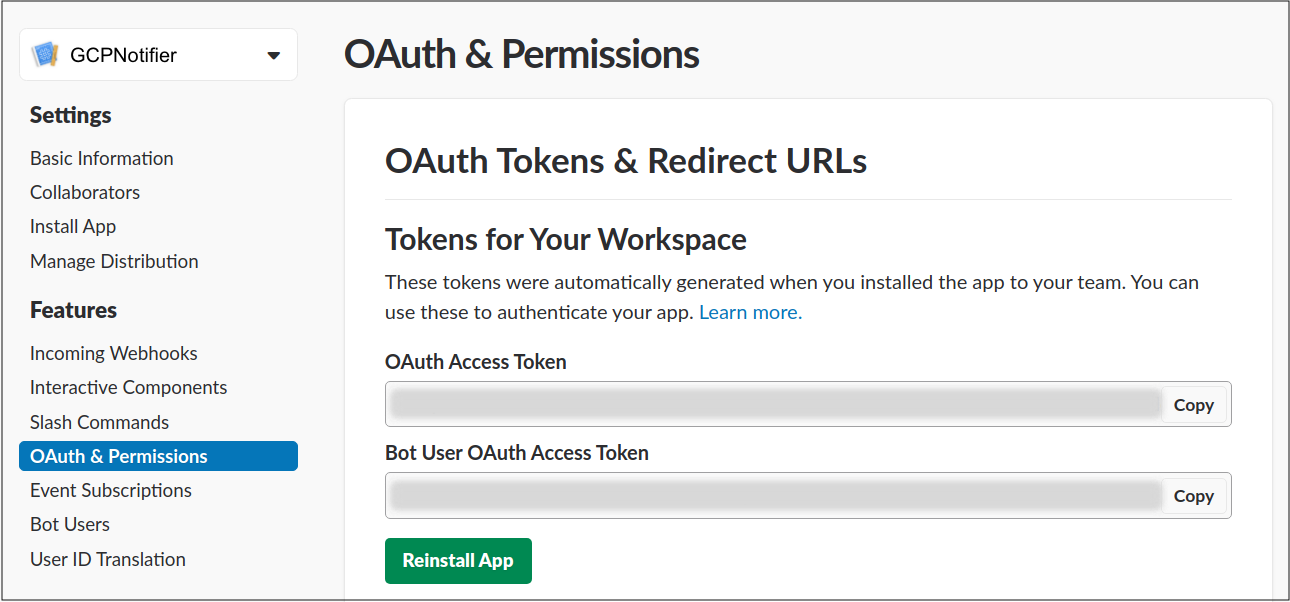This screenshot has height=602, width=1290.
Task: Click the Bot User token field
Action: (770, 495)
